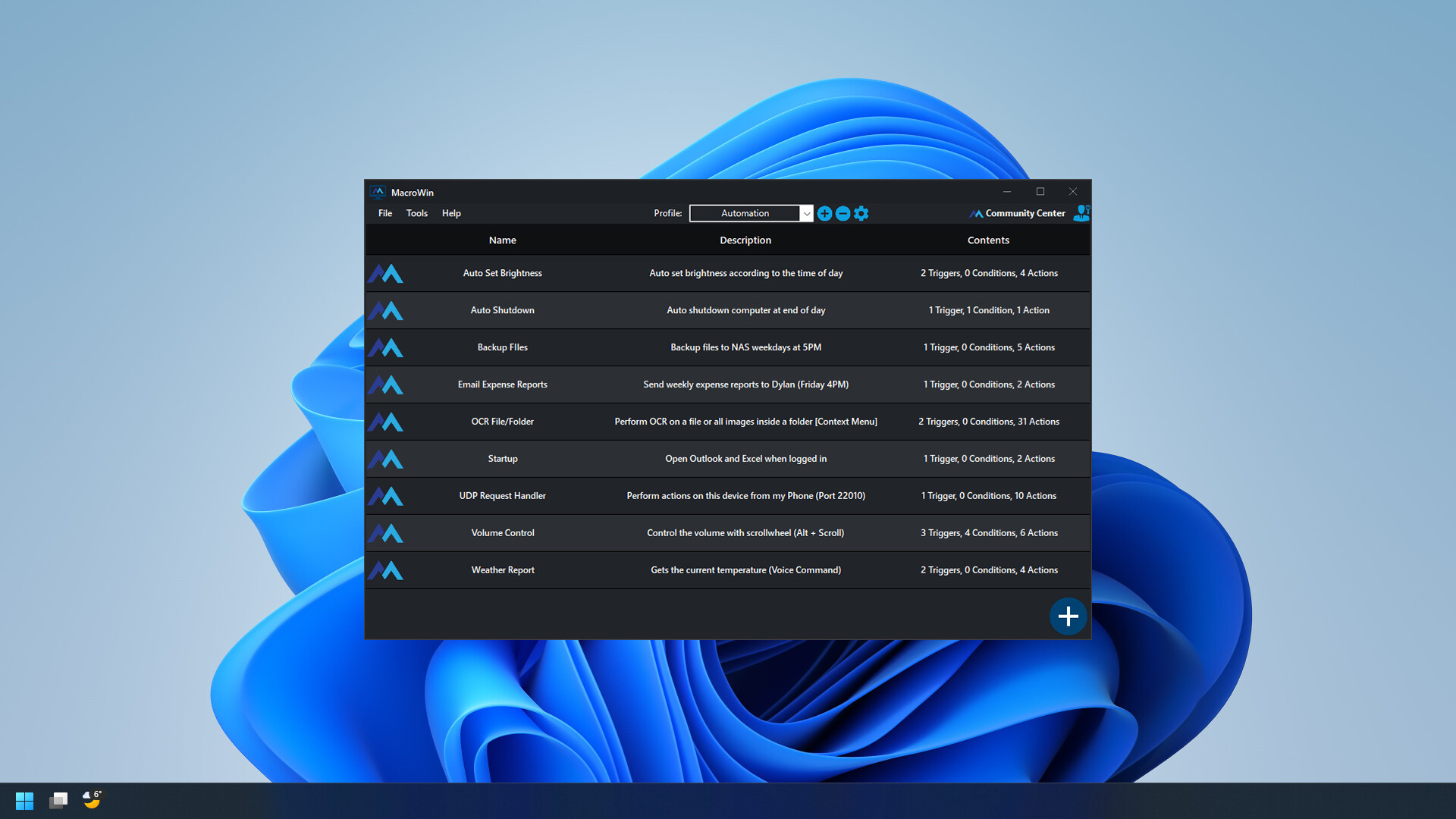Open the Automation profile combo box
This screenshot has width=1456, height=819.
tap(745, 213)
